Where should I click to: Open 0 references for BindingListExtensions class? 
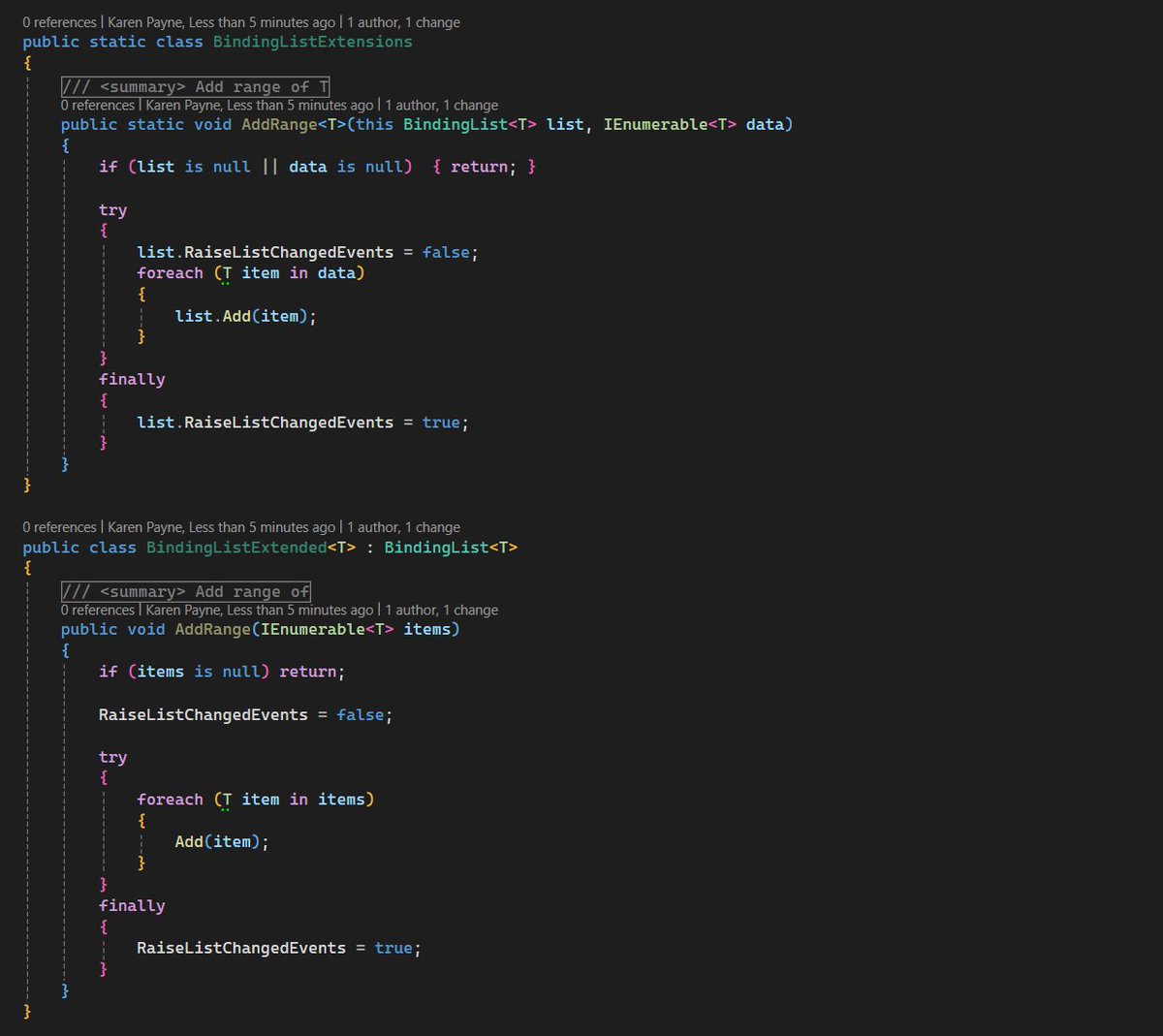pyautogui.click(x=59, y=21)
